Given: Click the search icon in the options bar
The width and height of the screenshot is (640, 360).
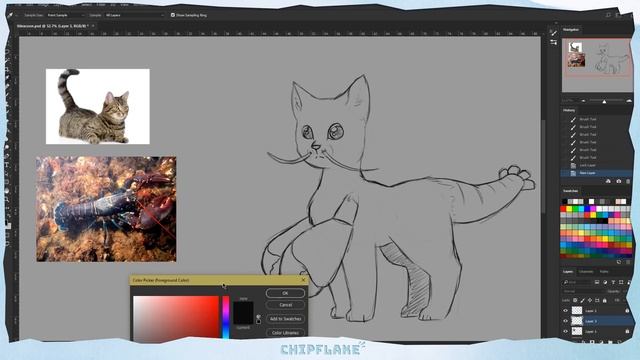Looking at the screenshot, I should point(608,15).
